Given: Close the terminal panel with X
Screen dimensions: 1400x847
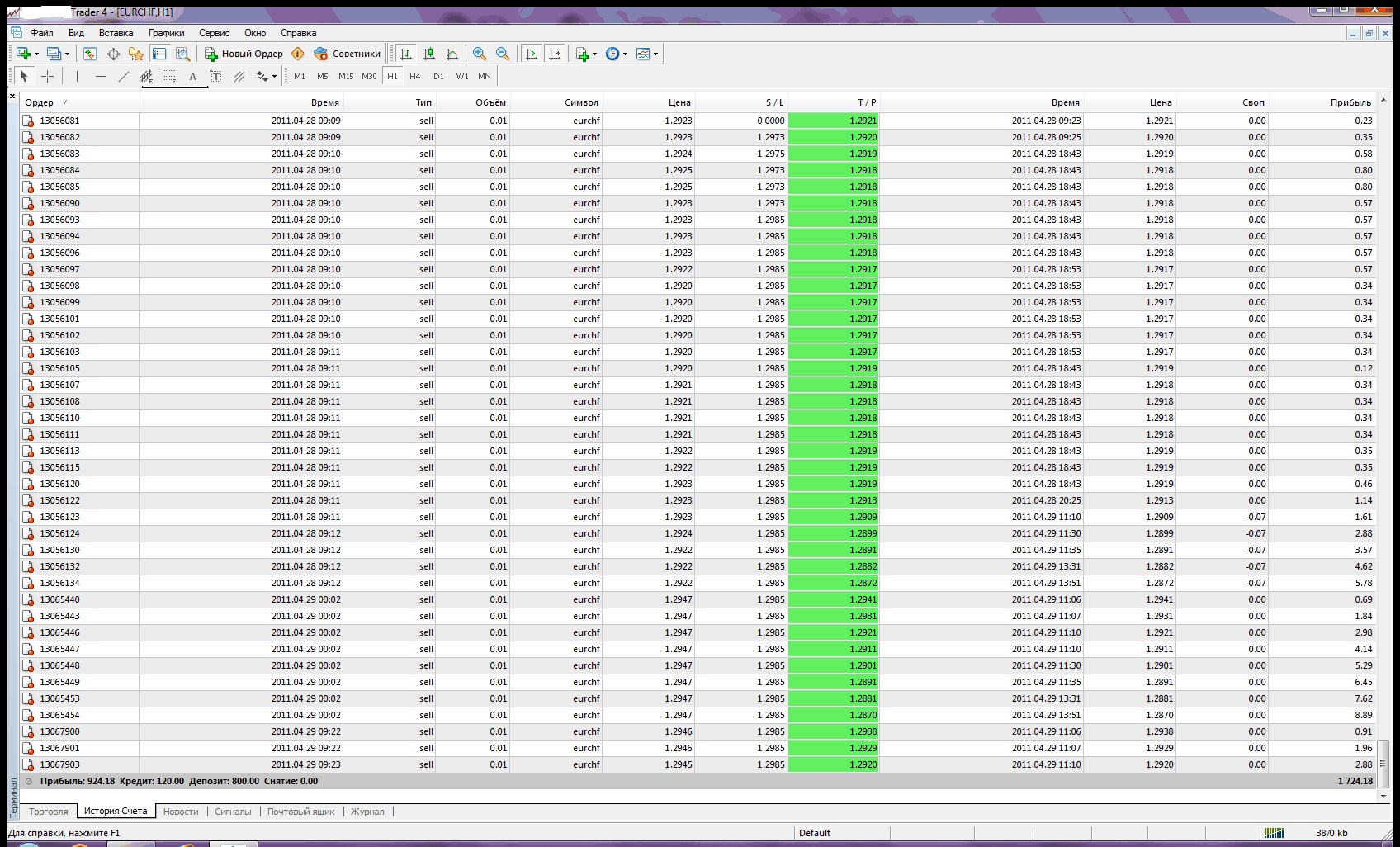Looking at the screenshot, I should coord(12,97).
